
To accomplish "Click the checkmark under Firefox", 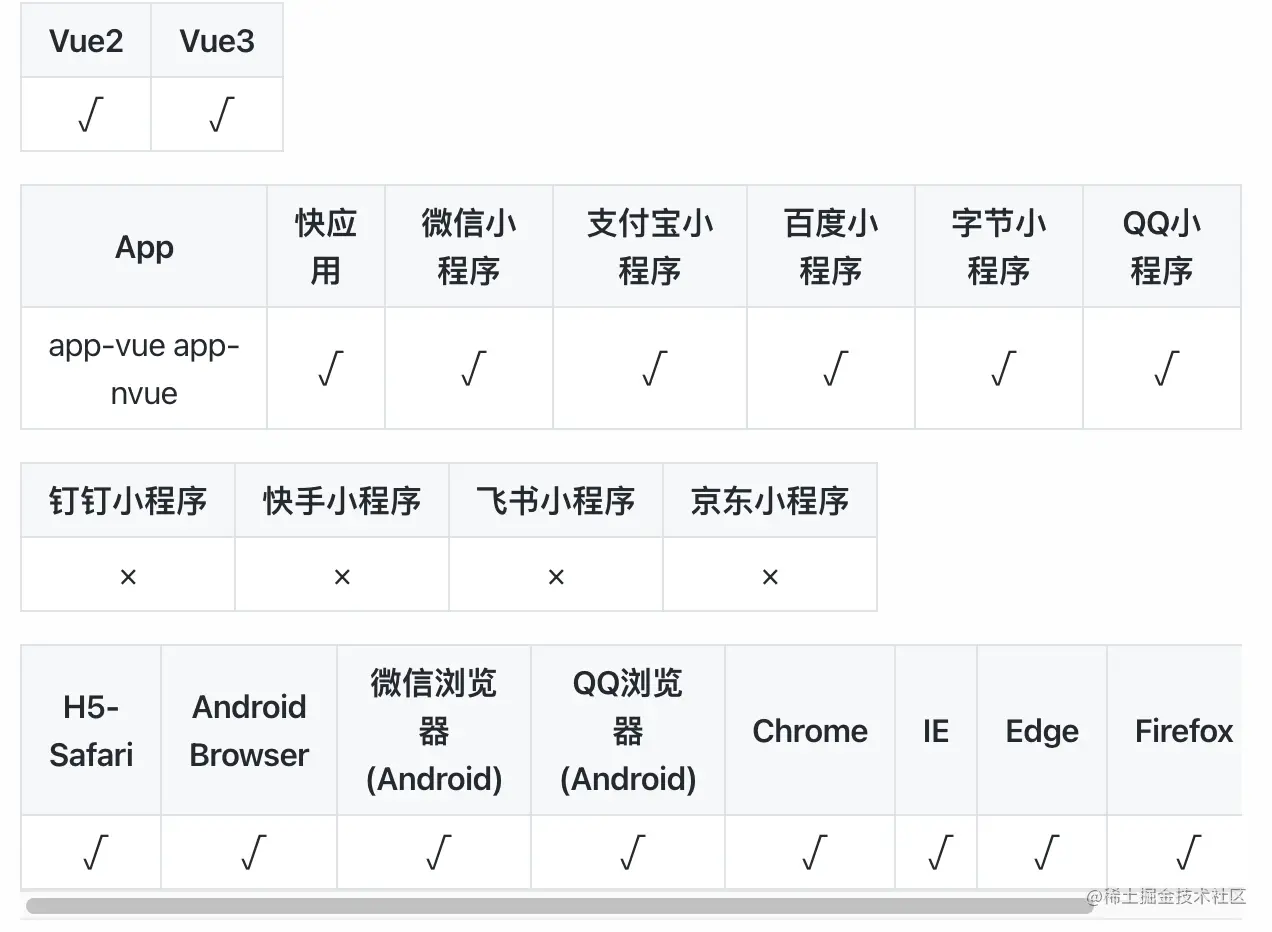I will [1186, 852].
